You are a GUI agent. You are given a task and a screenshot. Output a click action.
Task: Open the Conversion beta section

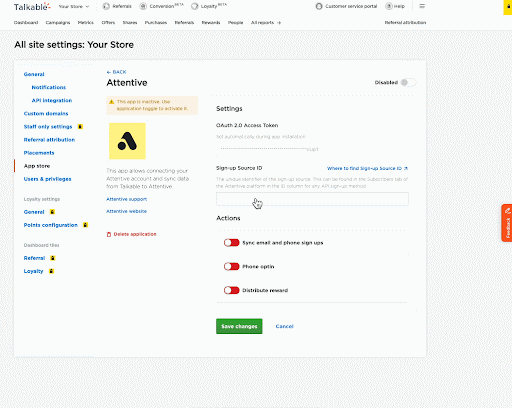(162, 6)
